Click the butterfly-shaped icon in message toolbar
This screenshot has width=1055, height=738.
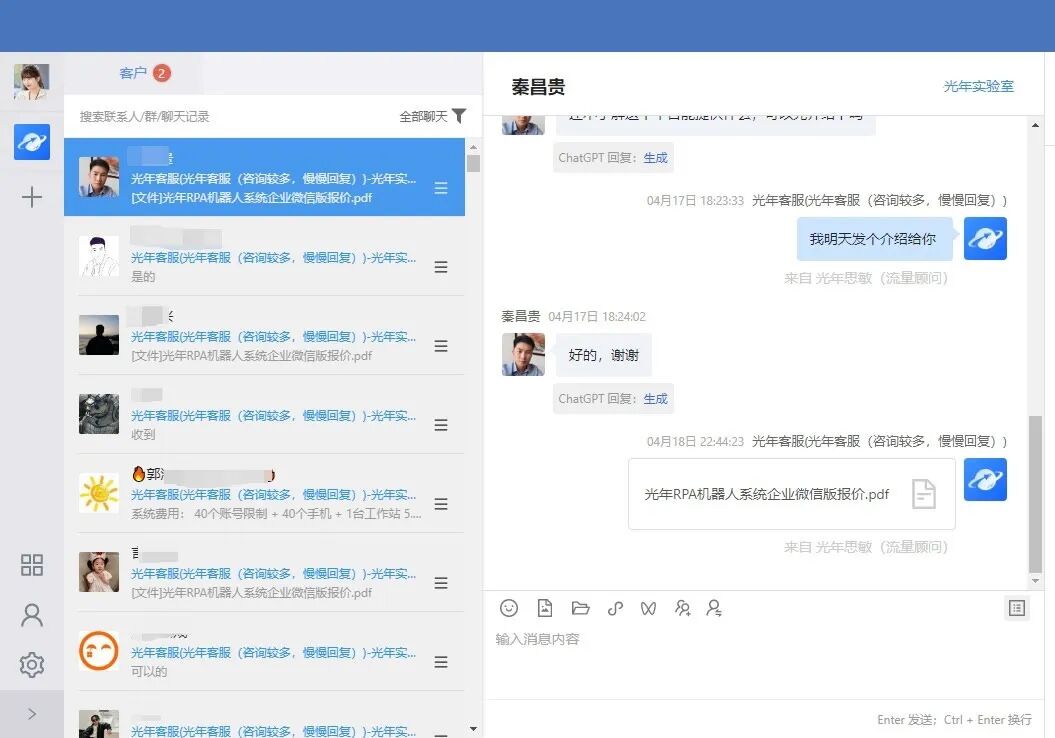pyautogui.click(x=648, y=609)
